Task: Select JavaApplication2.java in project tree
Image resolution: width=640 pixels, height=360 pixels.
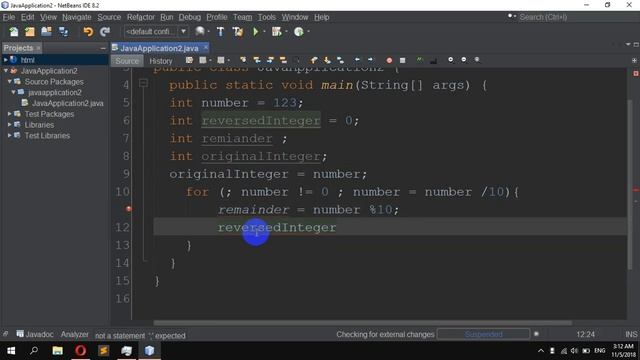Action: coord(67,103)
